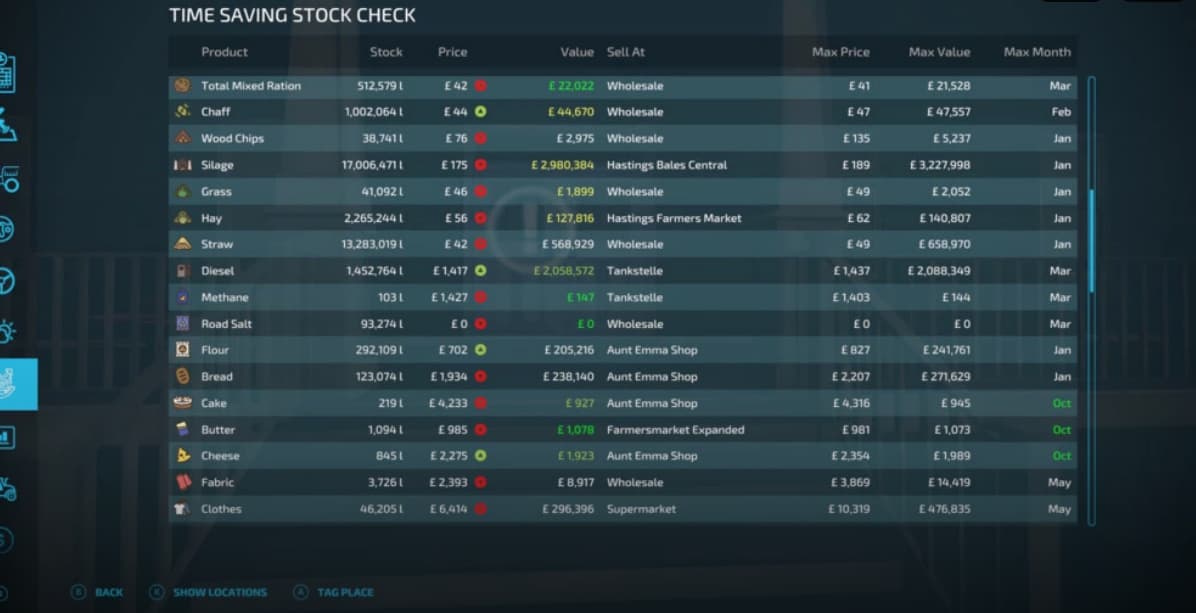This screenshot has height=613, width=1196.
Task: Click the Bread product icon
Action: tap(182, 377)
